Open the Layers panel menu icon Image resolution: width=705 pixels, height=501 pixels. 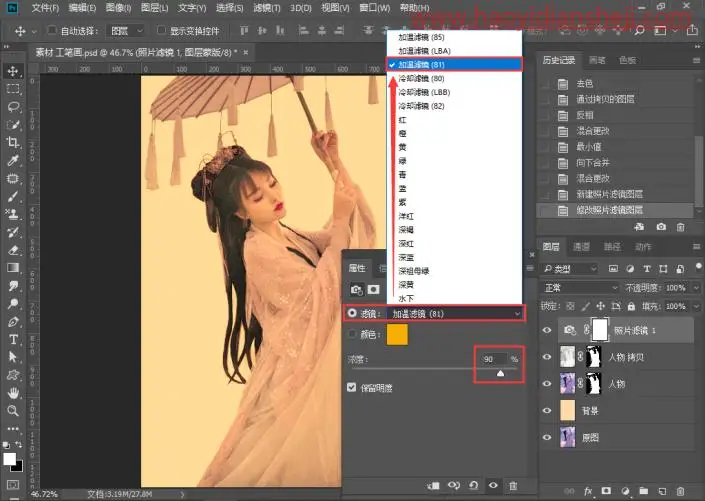click(696, 247)
